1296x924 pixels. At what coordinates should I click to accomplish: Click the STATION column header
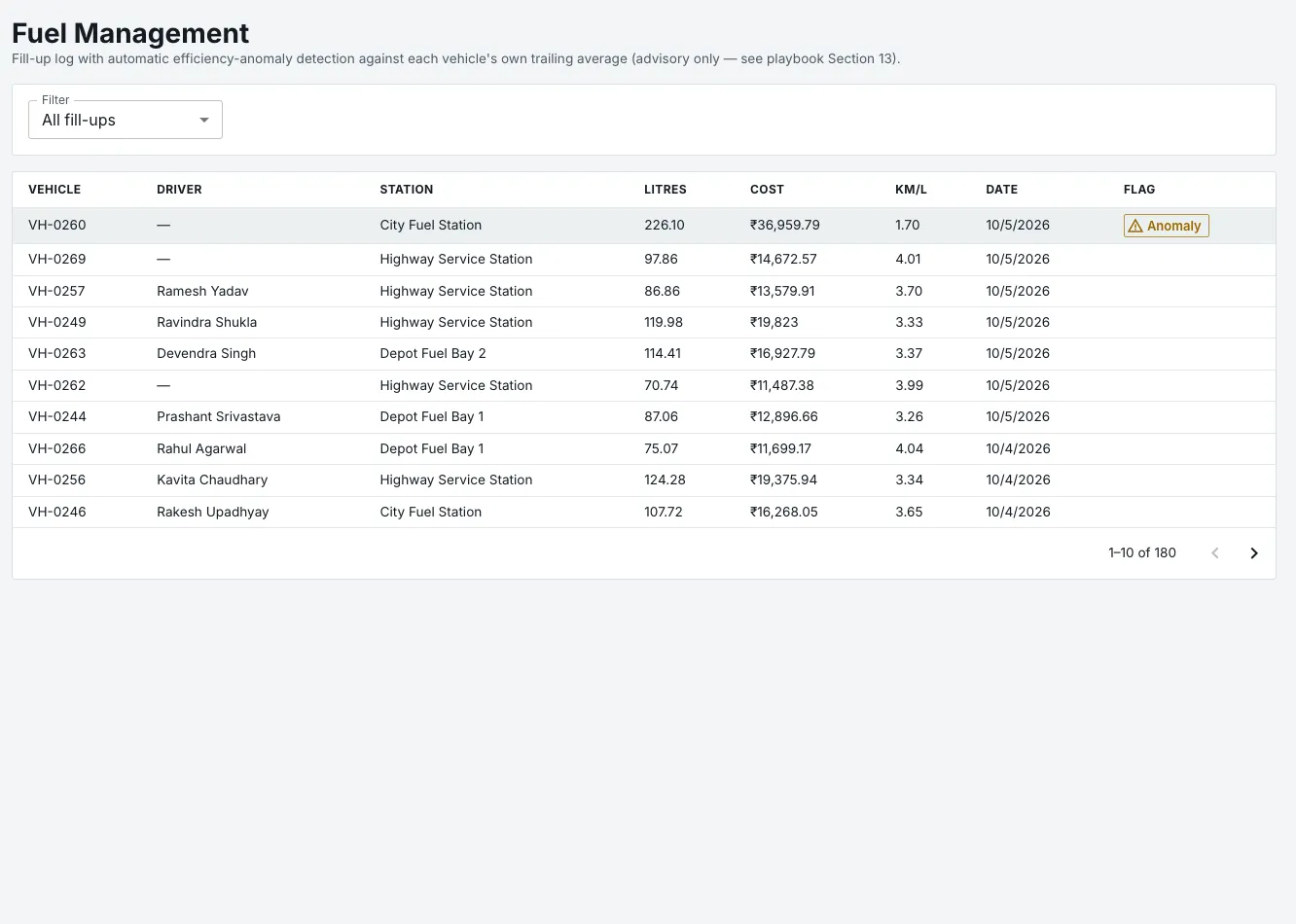tap(407, 190)
